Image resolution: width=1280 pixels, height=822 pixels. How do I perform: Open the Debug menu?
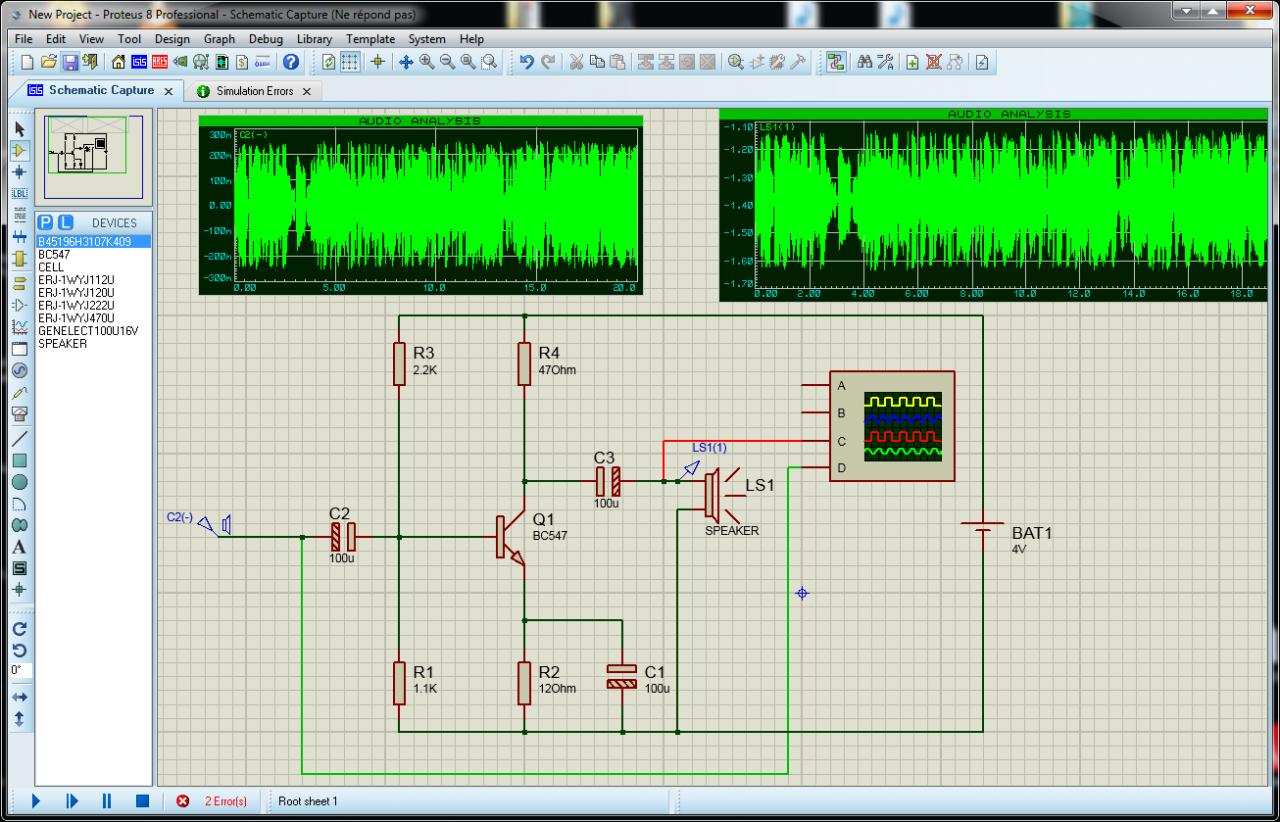coord(265,39)
